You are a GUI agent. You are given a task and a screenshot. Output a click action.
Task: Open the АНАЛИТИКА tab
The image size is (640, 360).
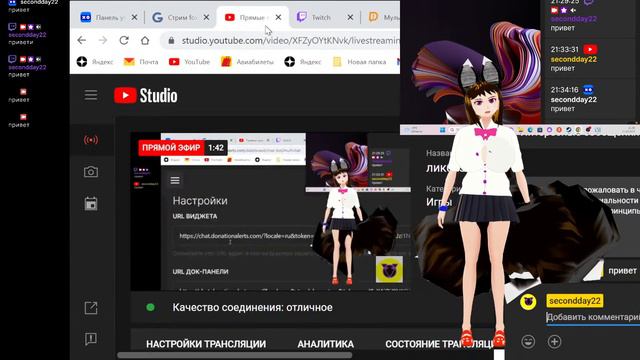point(326,344)
